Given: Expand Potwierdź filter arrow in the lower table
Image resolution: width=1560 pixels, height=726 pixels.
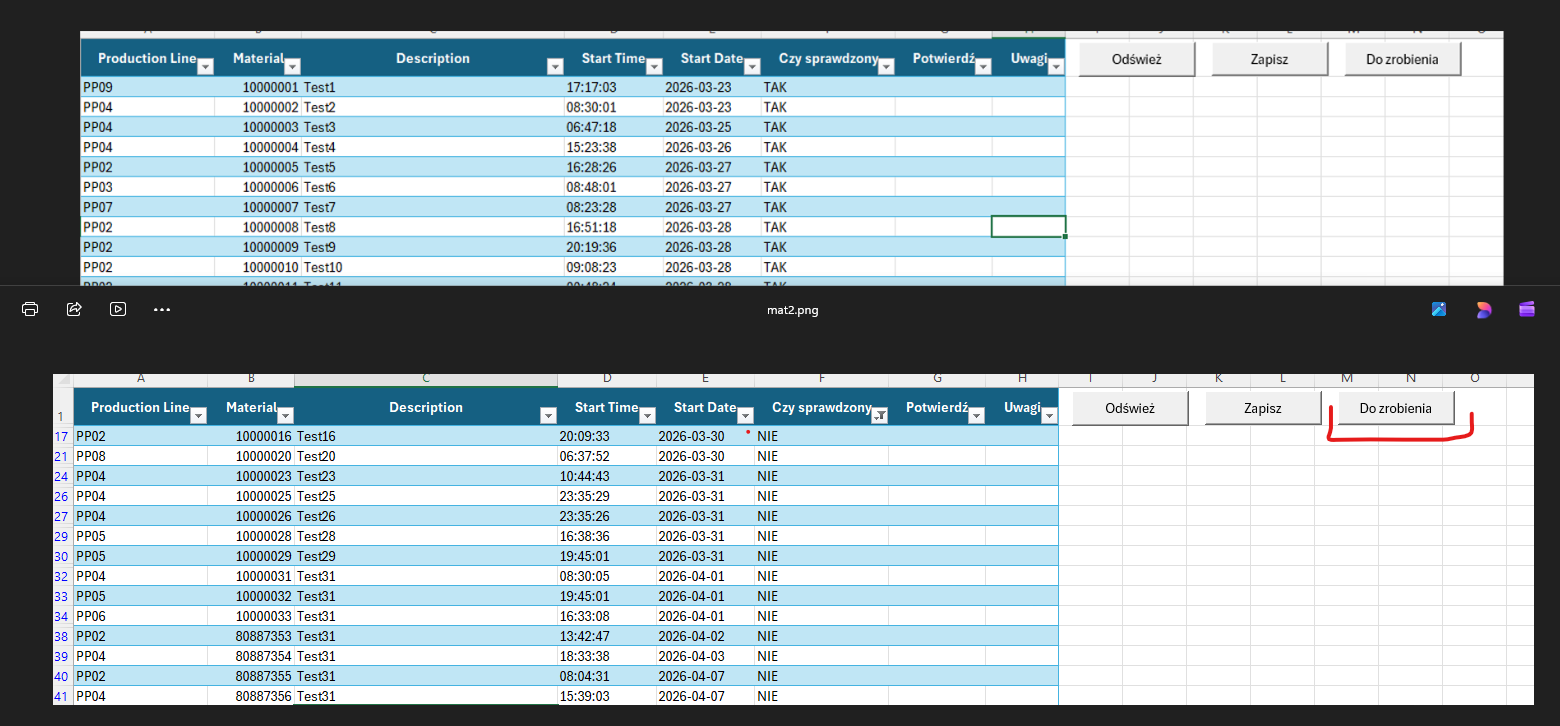Looking at the screenshot, I should click(976, 416).
